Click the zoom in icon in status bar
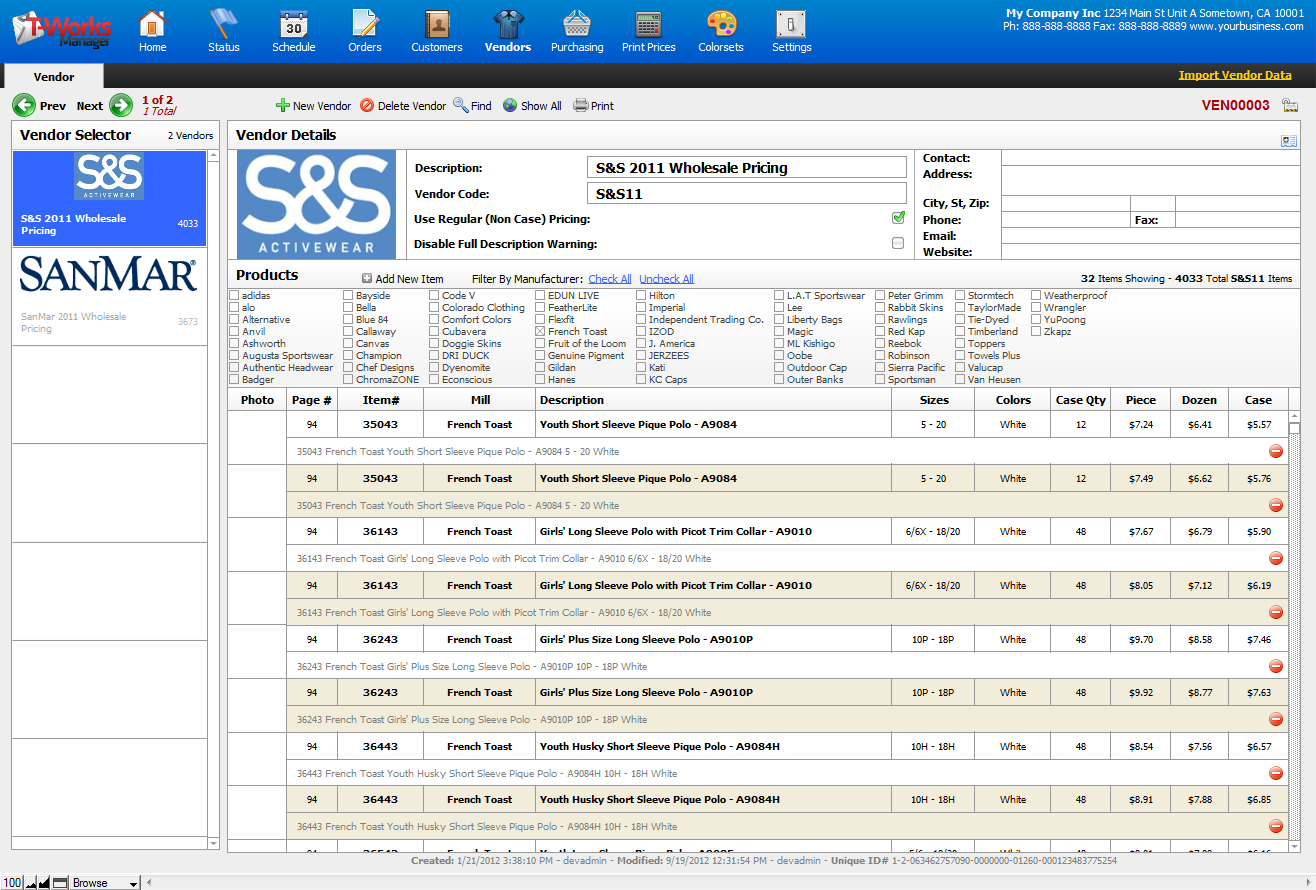 click(44, 882)
